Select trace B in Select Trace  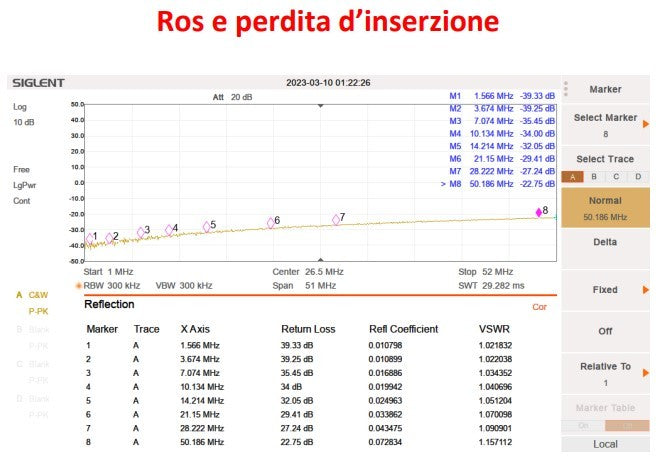point(594,177)
